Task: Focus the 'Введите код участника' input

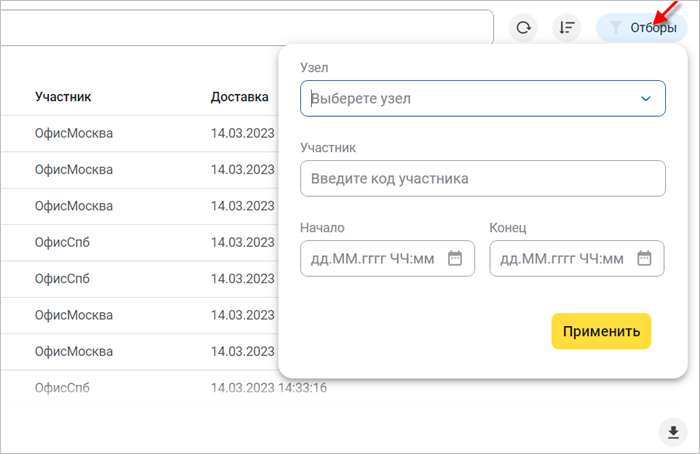Action: 482,179
